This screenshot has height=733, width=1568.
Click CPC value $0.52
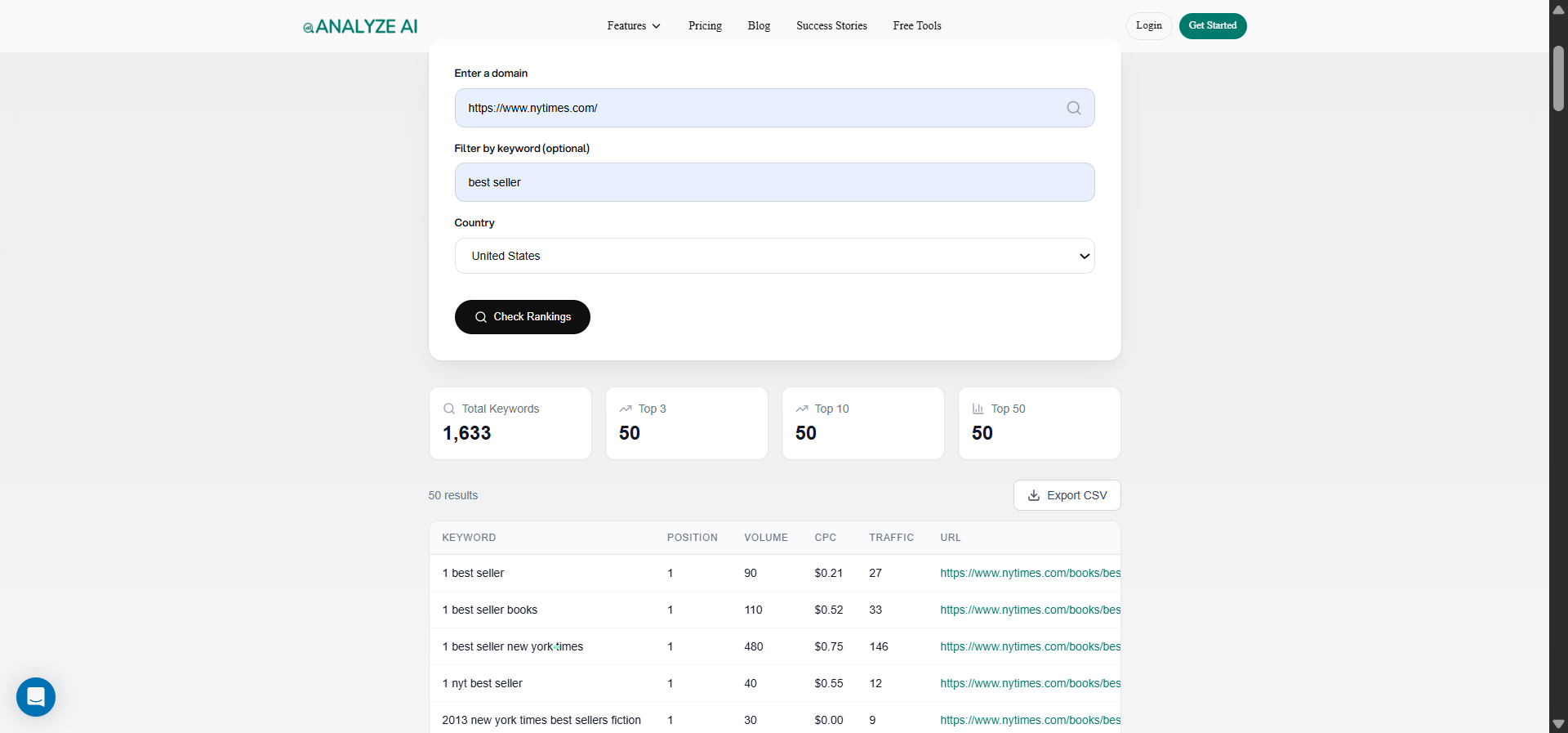[829, 610]
